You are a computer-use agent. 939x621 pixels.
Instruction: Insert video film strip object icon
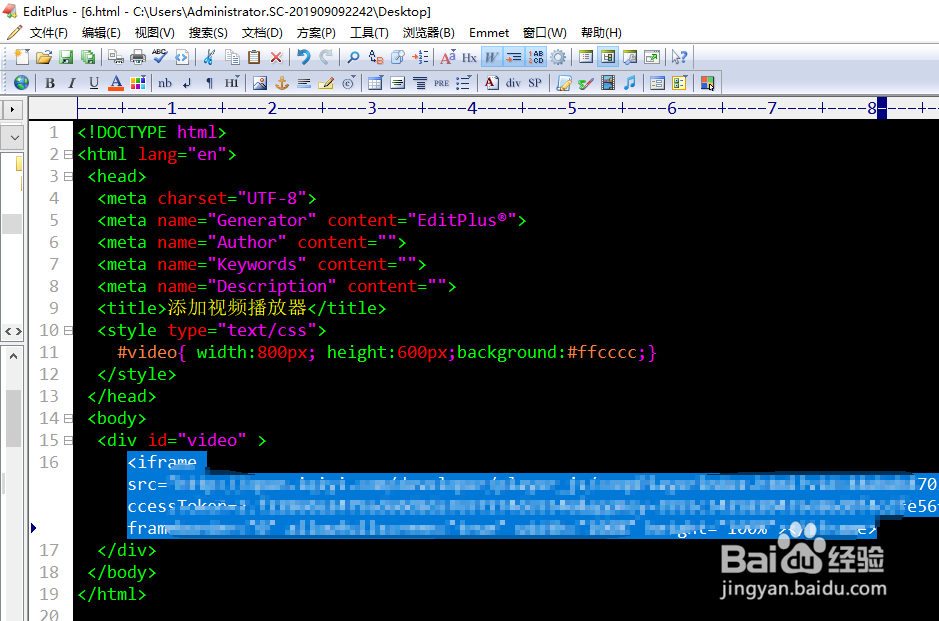(x=608, y=83)
